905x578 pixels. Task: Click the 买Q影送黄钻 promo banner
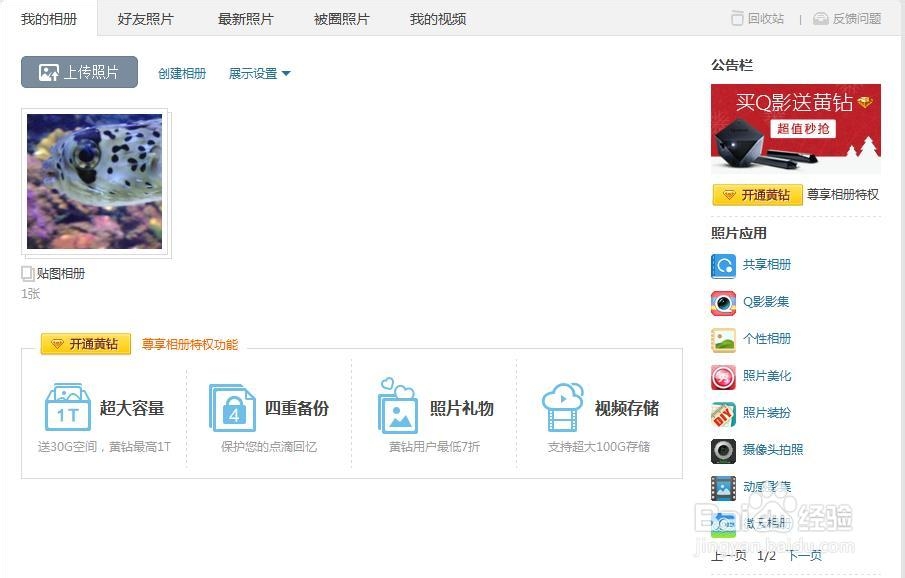[x=796, y=128]
